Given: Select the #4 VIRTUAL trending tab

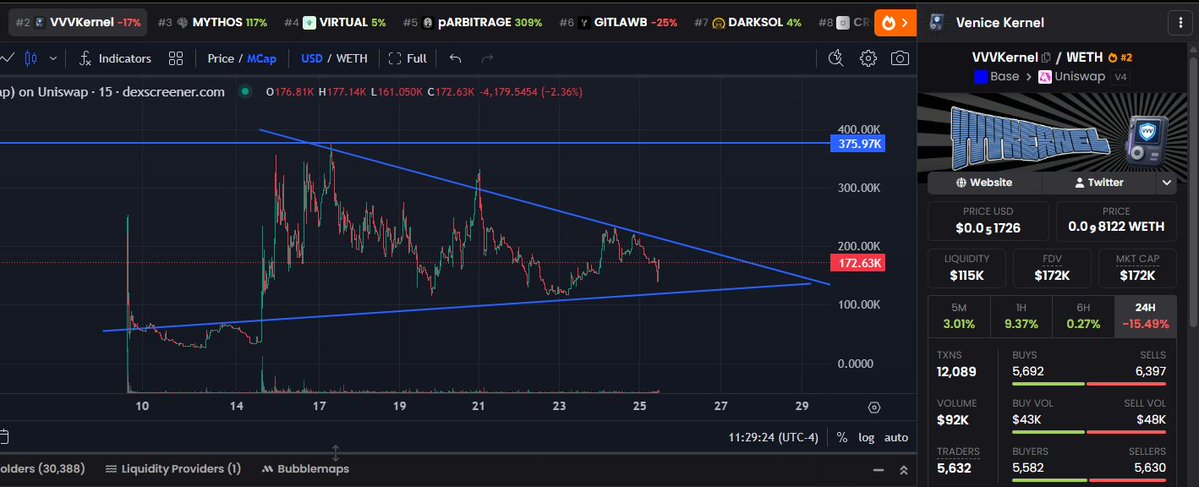Looking at the screenshot, I should click(335, 23).
